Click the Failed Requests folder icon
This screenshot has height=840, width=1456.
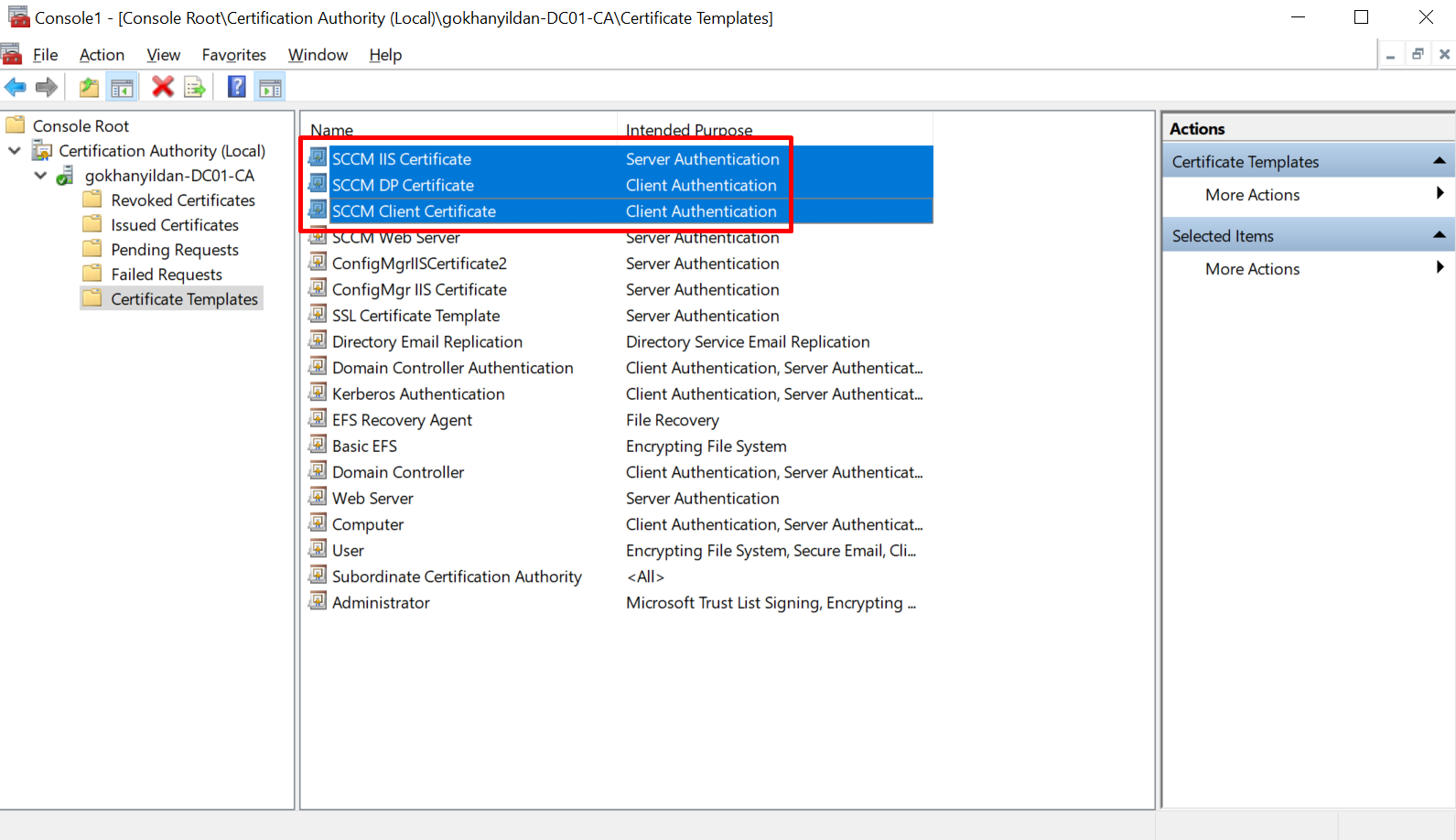tap(92, 273)
